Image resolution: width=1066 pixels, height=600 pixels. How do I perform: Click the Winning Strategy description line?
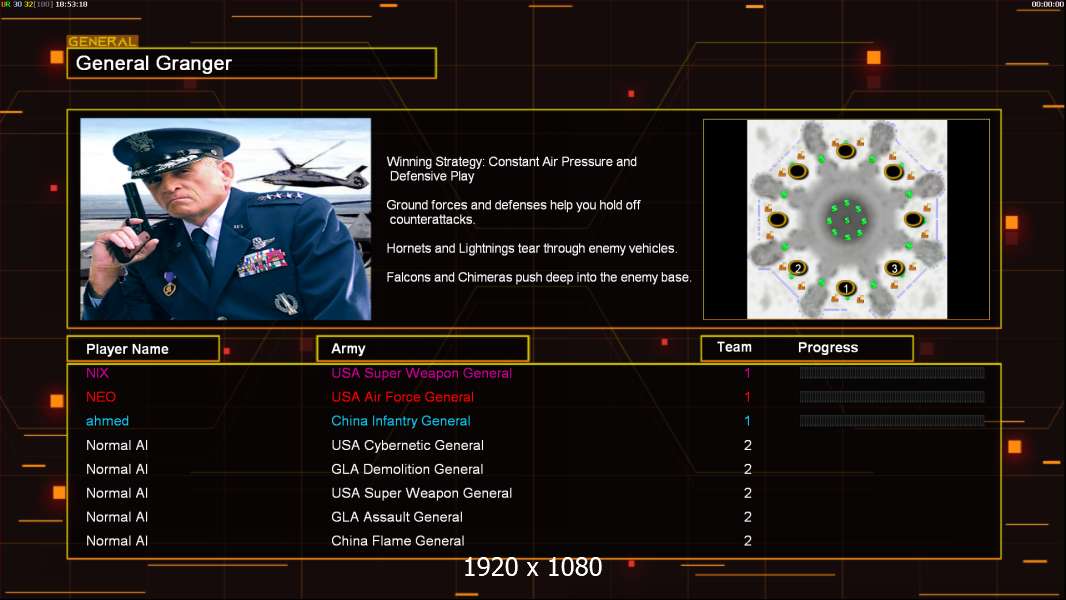(x=512, y=169)
